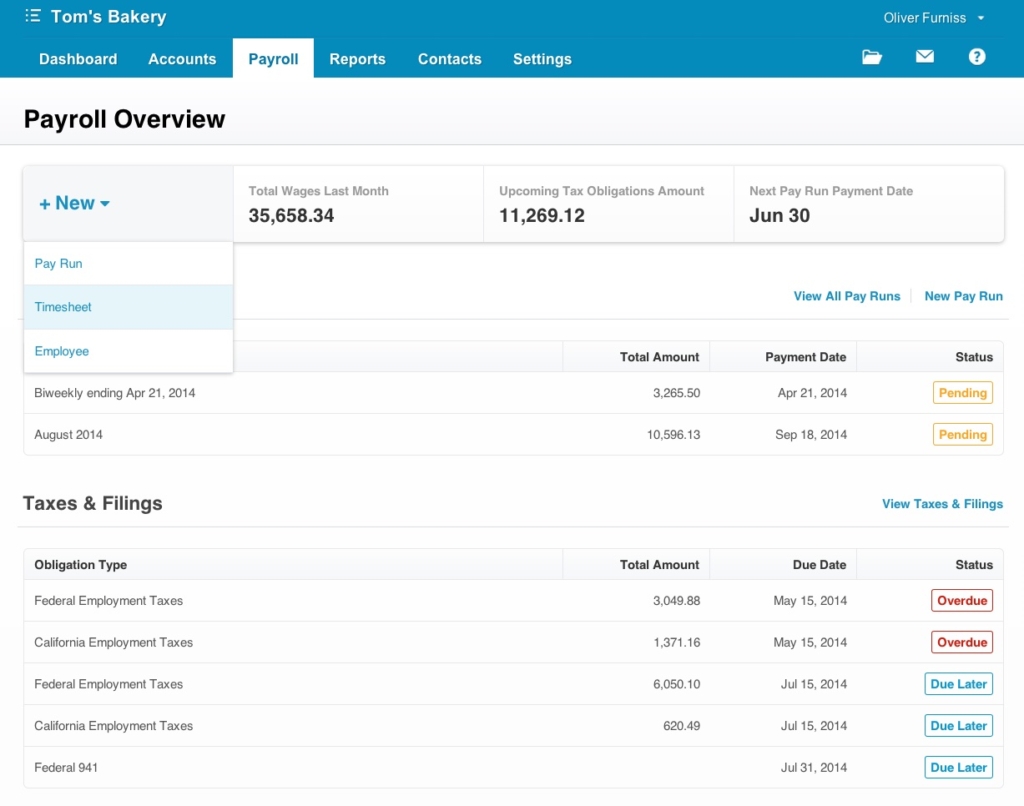The height and width of the screenshot is (806, 1024).
Task: Open View Taxes & Filings
Action: (x=942, y=504)
